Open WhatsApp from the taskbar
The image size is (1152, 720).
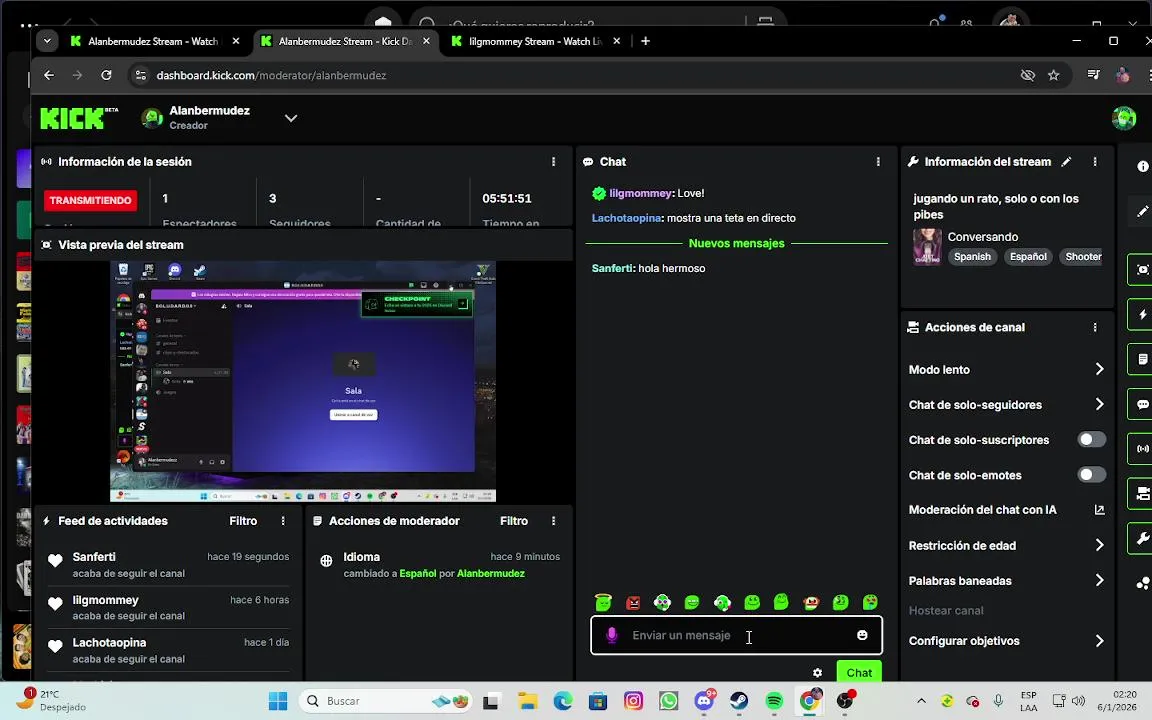[x=669, y=701]
